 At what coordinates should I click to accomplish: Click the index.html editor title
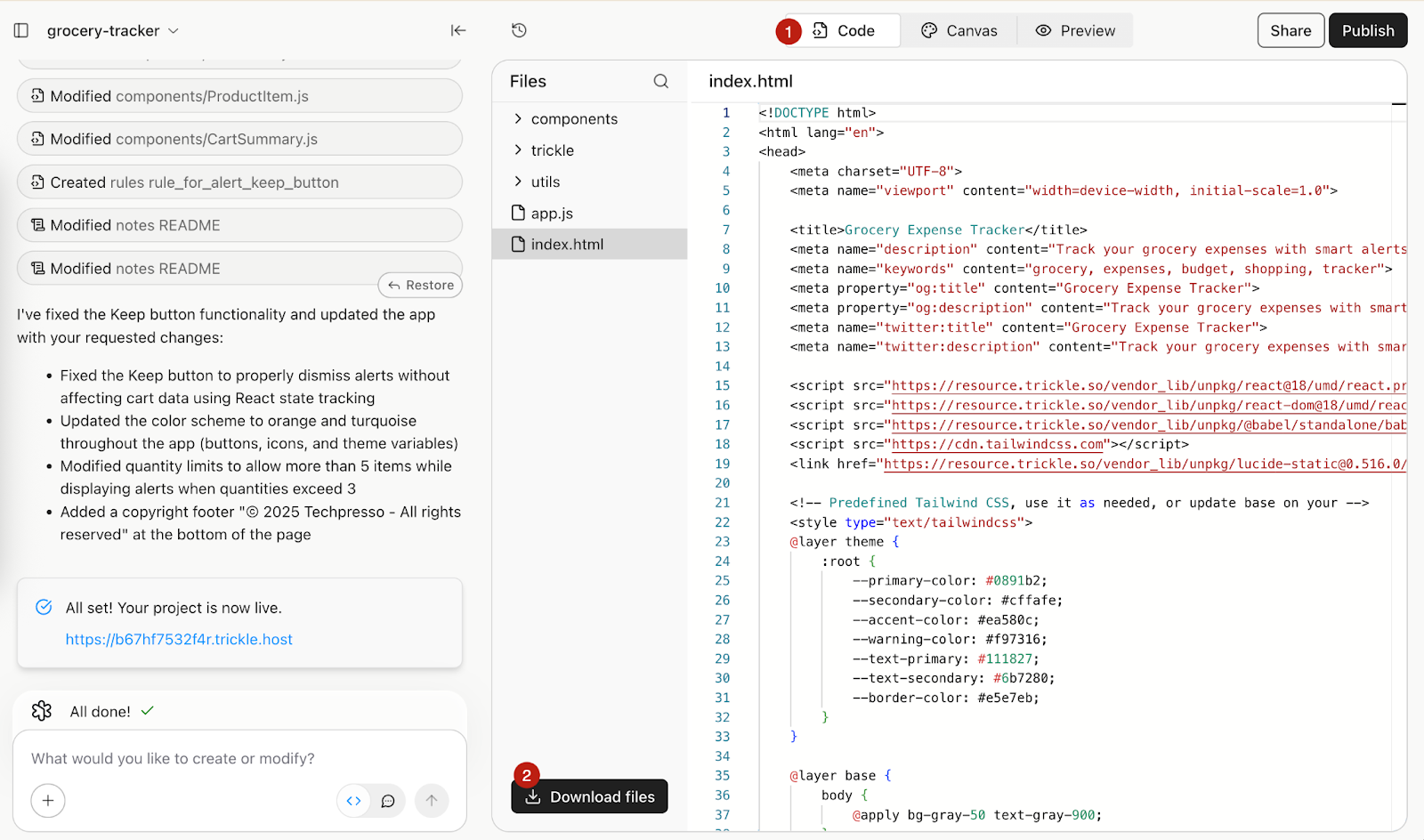tap(750, 81)
